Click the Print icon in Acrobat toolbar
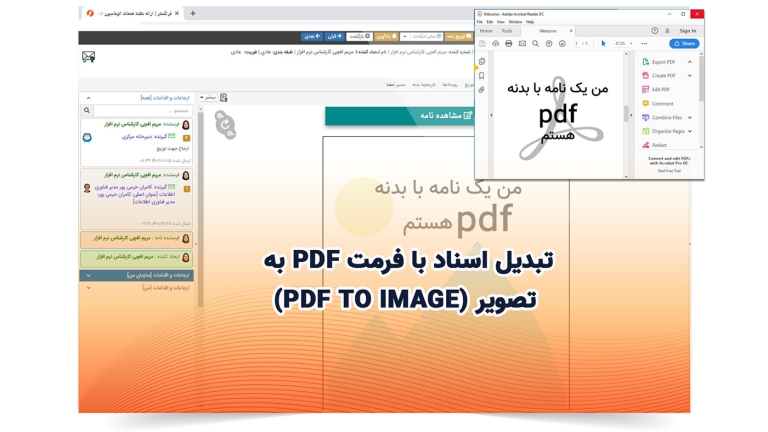This screenshot has width=768, height=432. pyautogui.click(x=509, y=44)
